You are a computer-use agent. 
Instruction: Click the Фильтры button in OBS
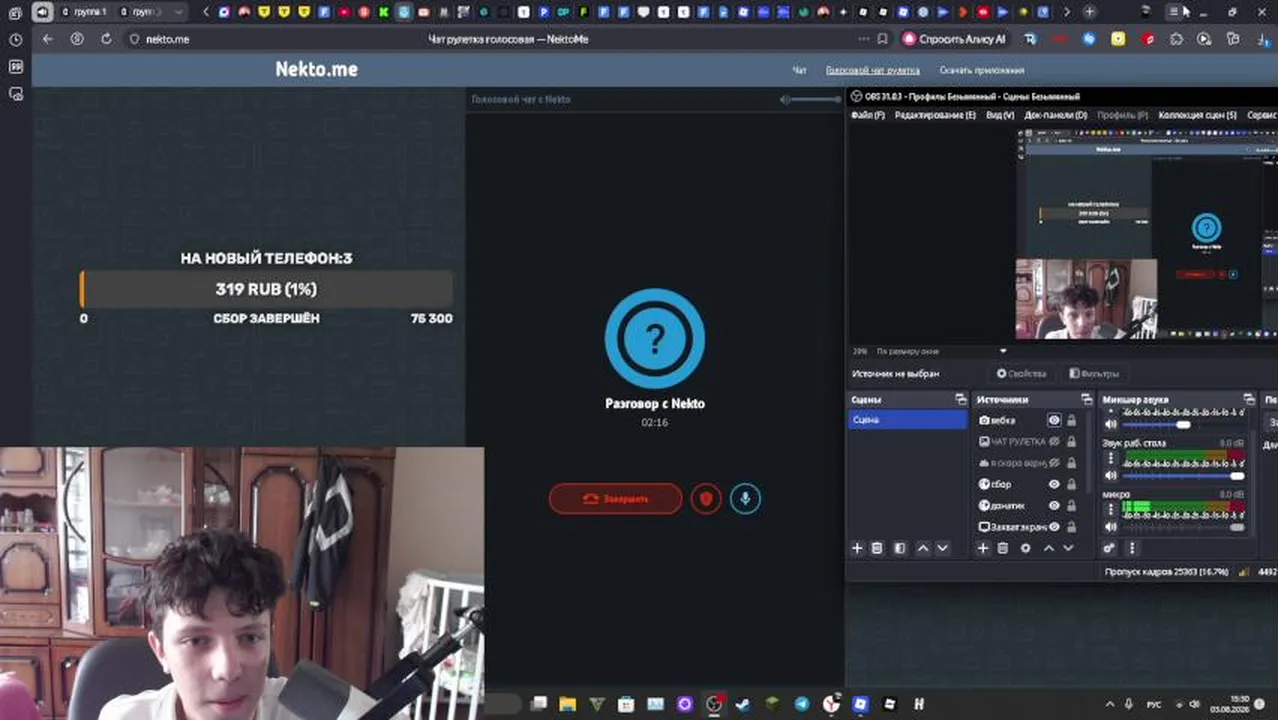tap(1094, 373)
